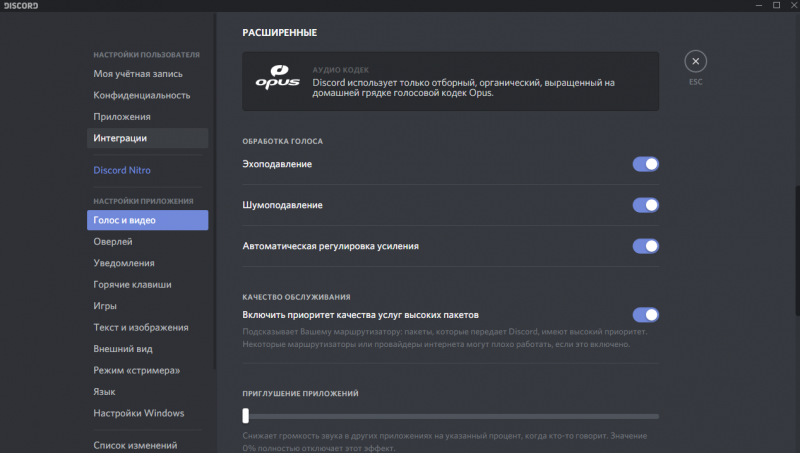
Task: Maximize the Discord window
Action: tap(775, 5)
